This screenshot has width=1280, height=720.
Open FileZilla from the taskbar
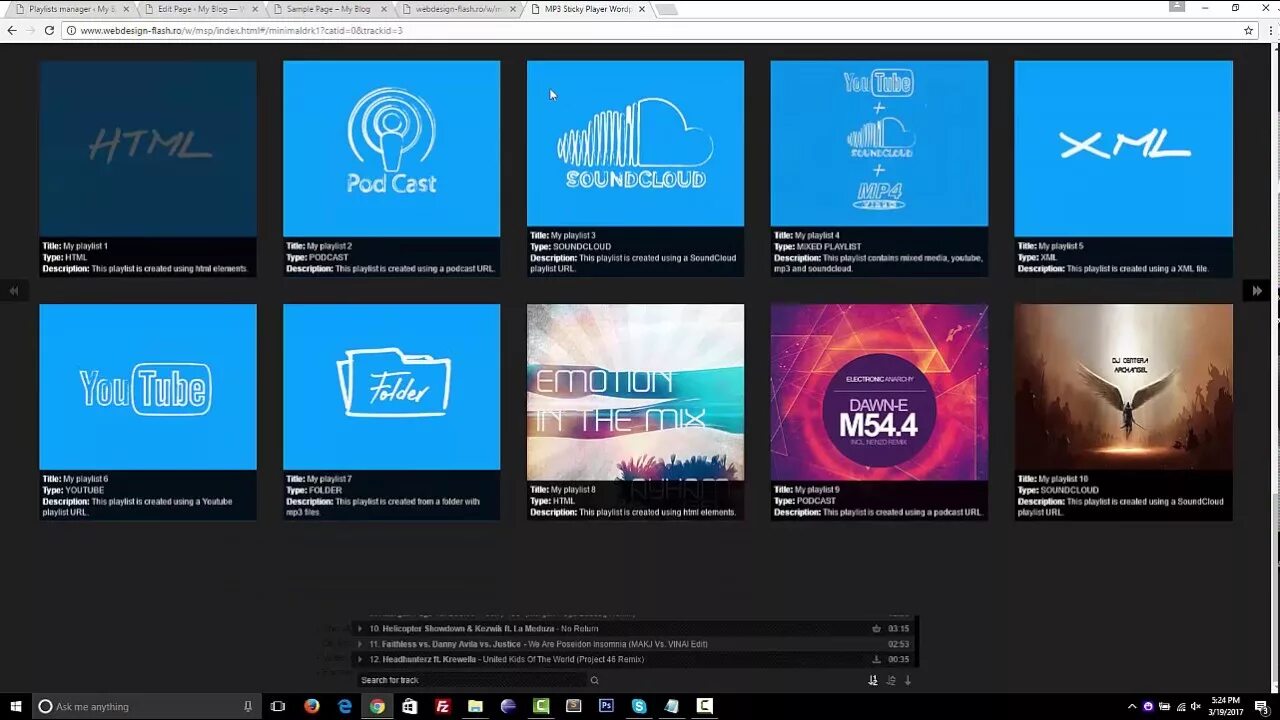[x=443, y=706]
